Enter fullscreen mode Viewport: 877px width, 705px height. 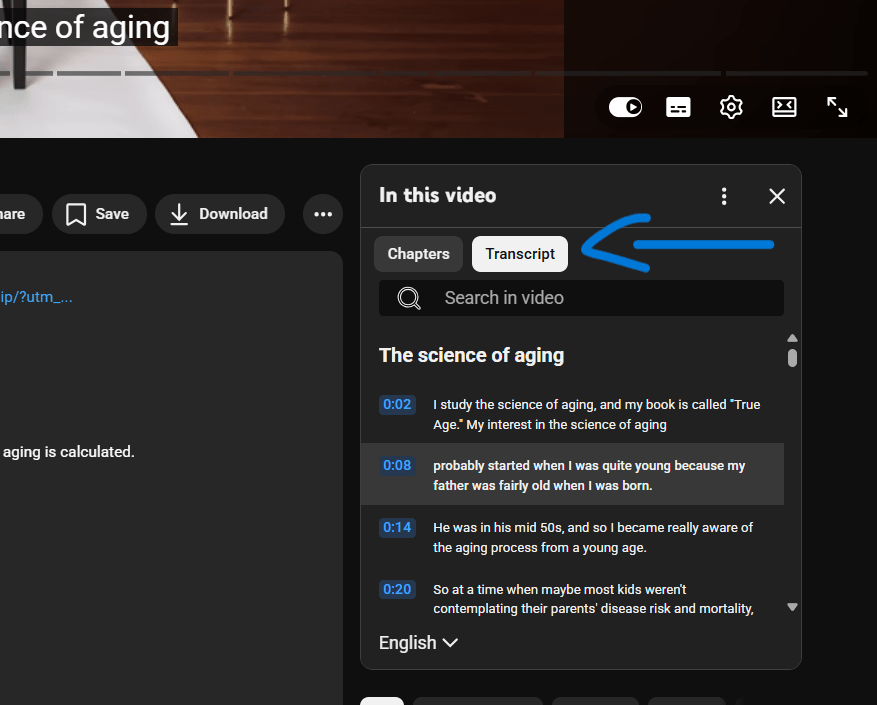pos(837,107)
